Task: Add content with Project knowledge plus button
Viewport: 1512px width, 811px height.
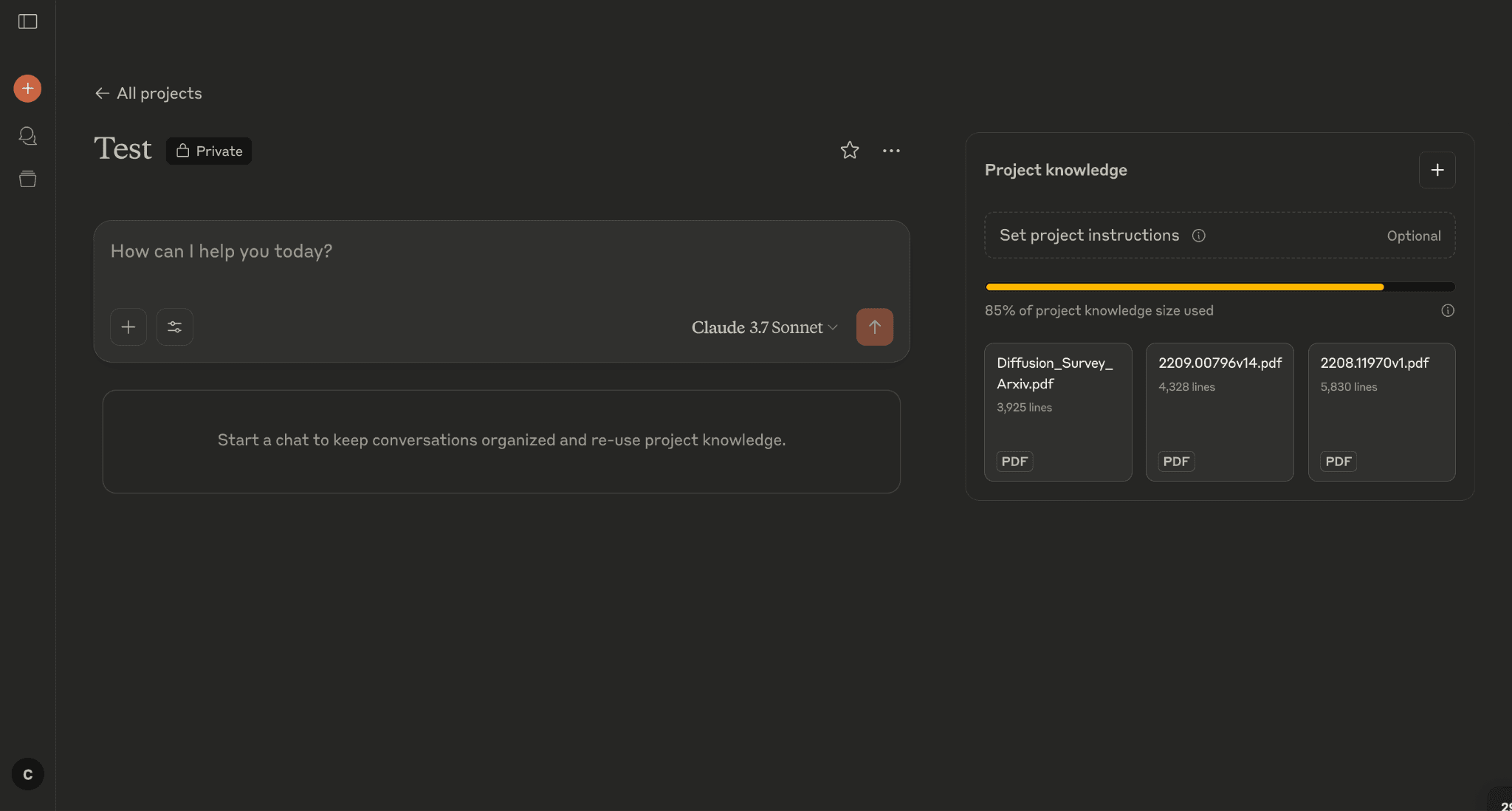Action: point(1437,170)
